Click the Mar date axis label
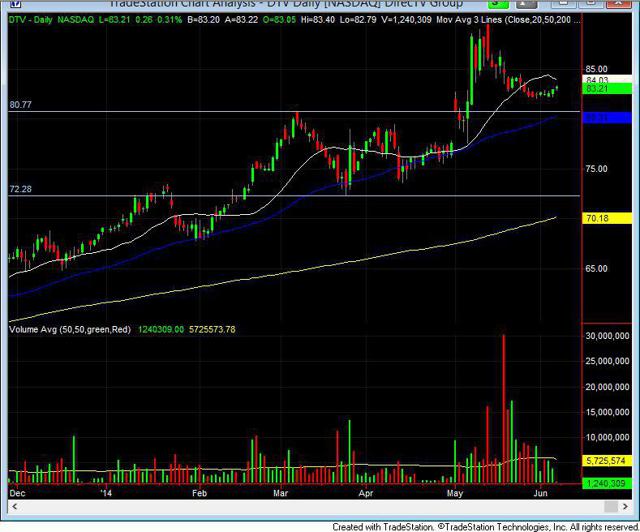The width and height of the screenshot is (640, 532). pos(280,493)
